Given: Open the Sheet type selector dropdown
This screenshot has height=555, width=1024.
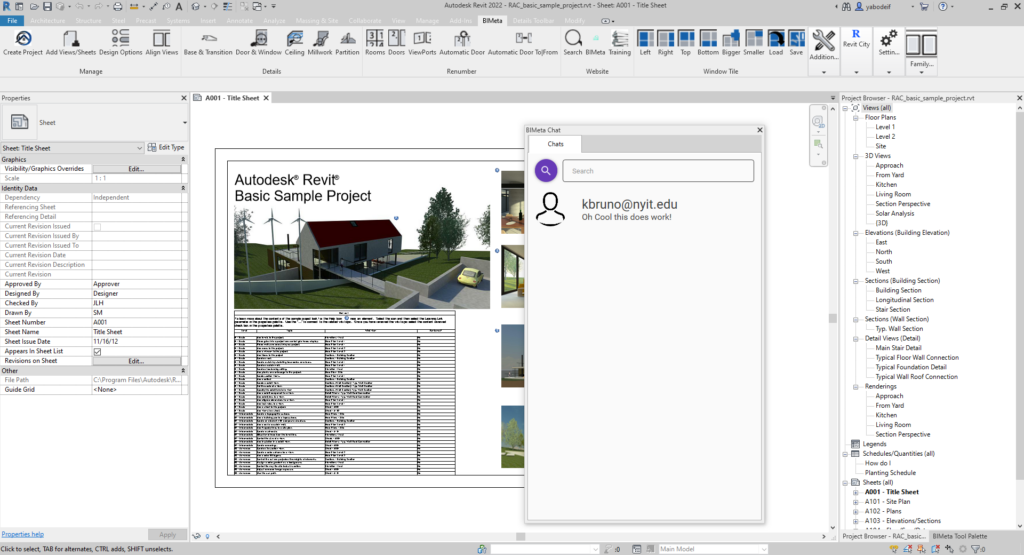Looking at the screenshot, I should coord(185,123).
